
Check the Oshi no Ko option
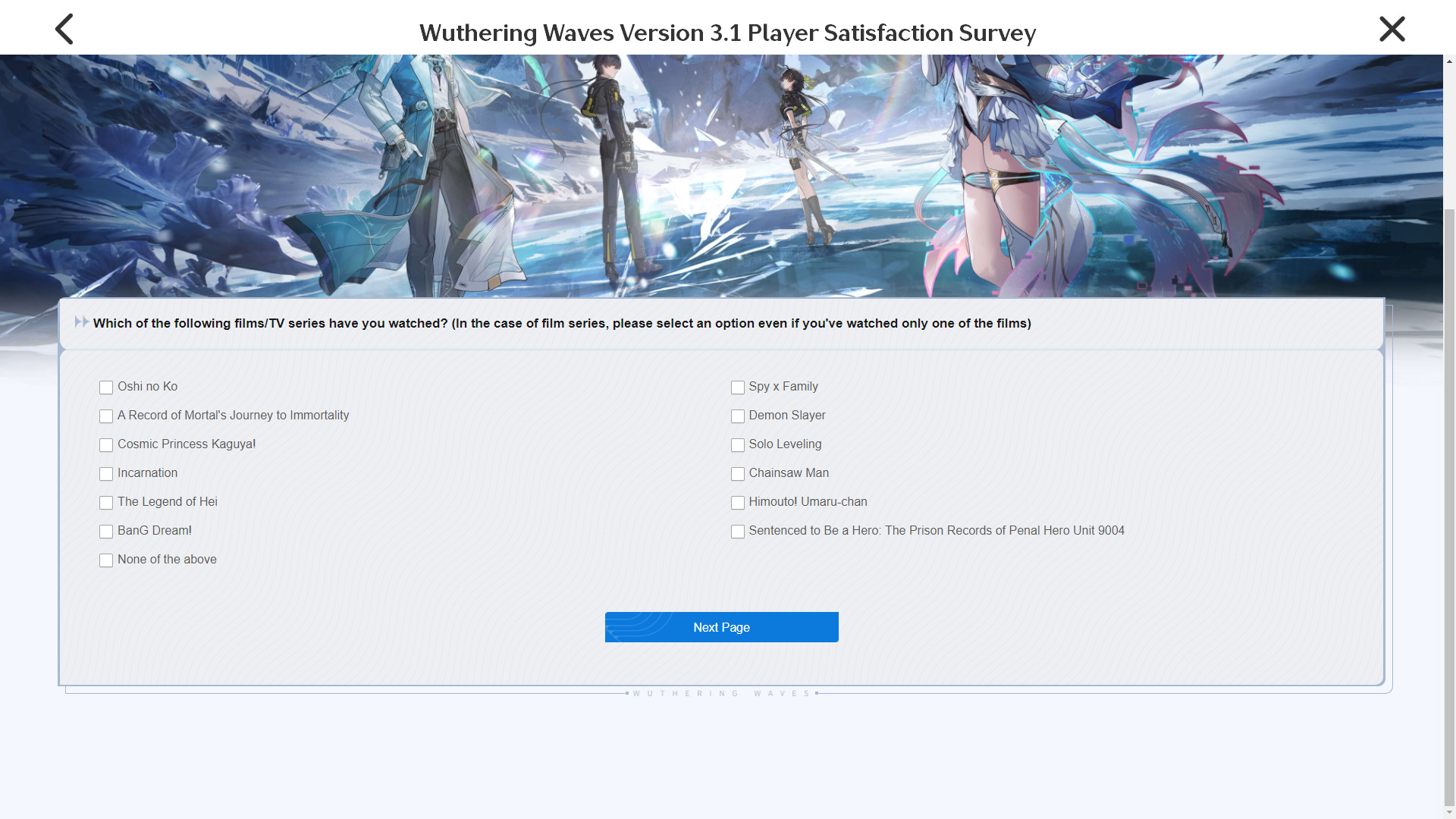click(106, 388)
